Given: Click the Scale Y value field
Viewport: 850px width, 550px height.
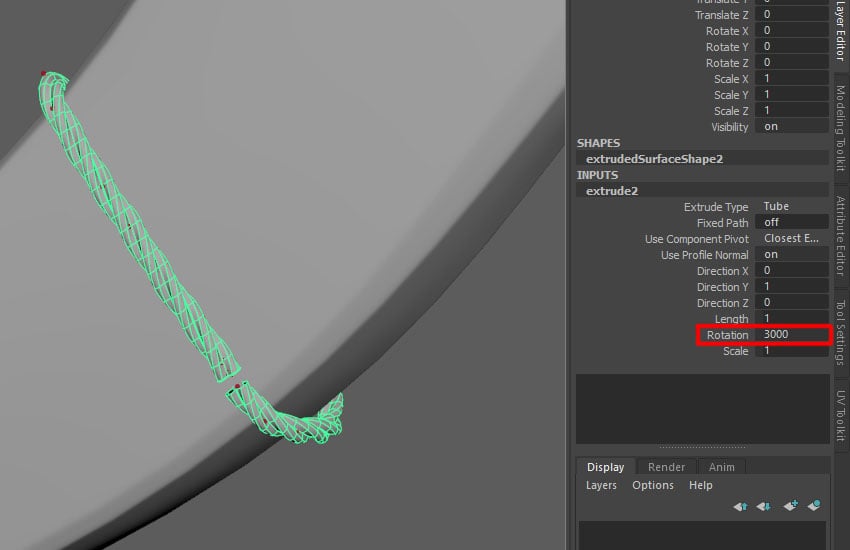Looking at the screenshot, I should pos(791,94).
